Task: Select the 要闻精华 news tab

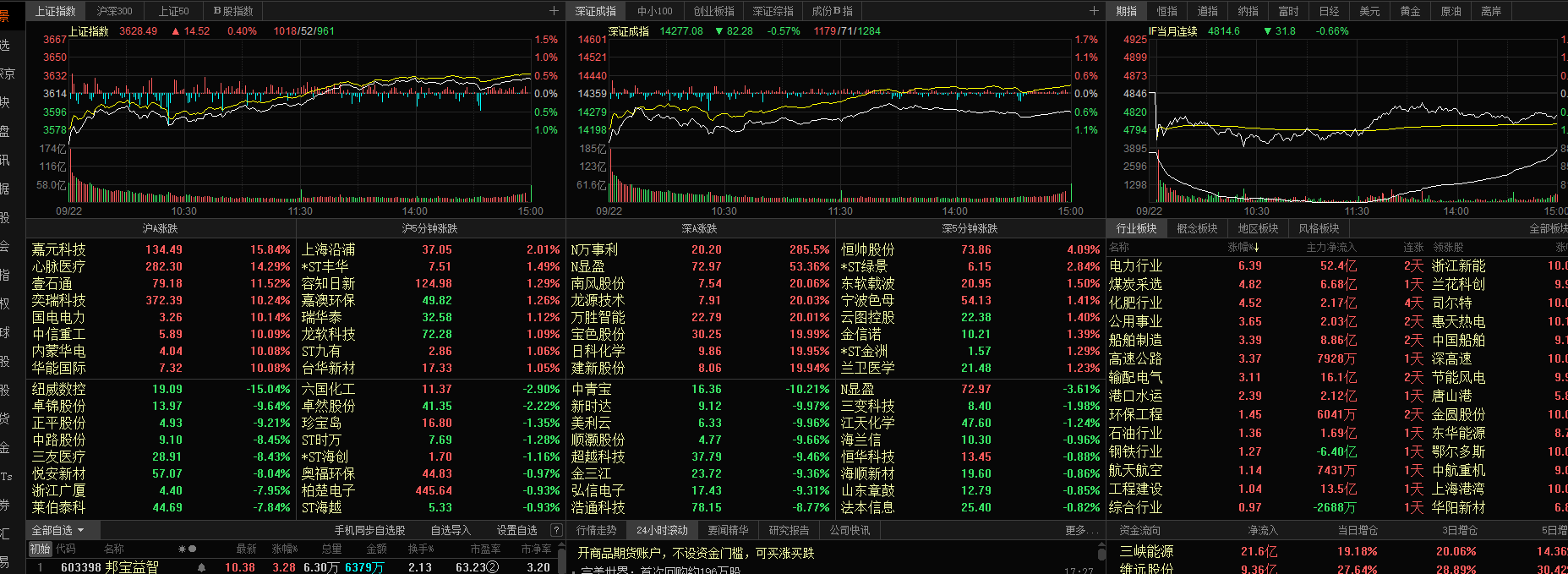Action: coord(728,530)
